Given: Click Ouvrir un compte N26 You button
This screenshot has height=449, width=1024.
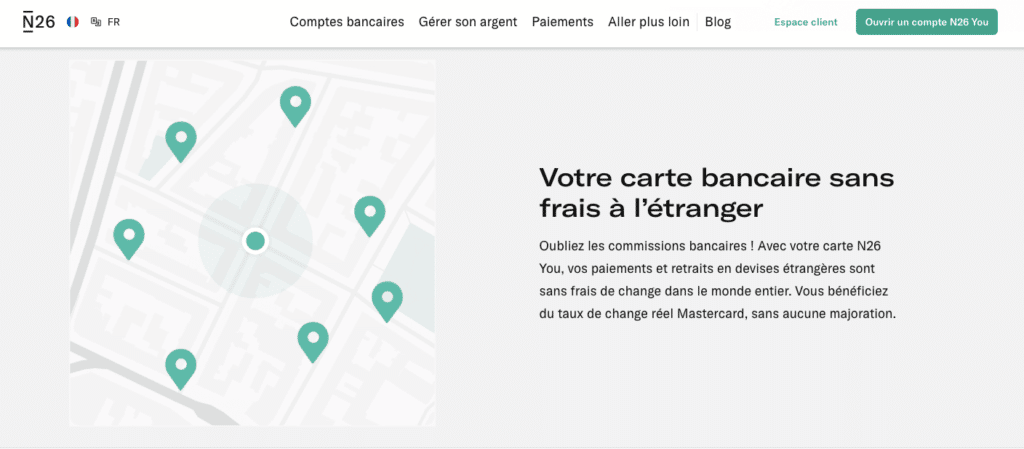Looking at the screenshot, I should [x=926, y=22].
